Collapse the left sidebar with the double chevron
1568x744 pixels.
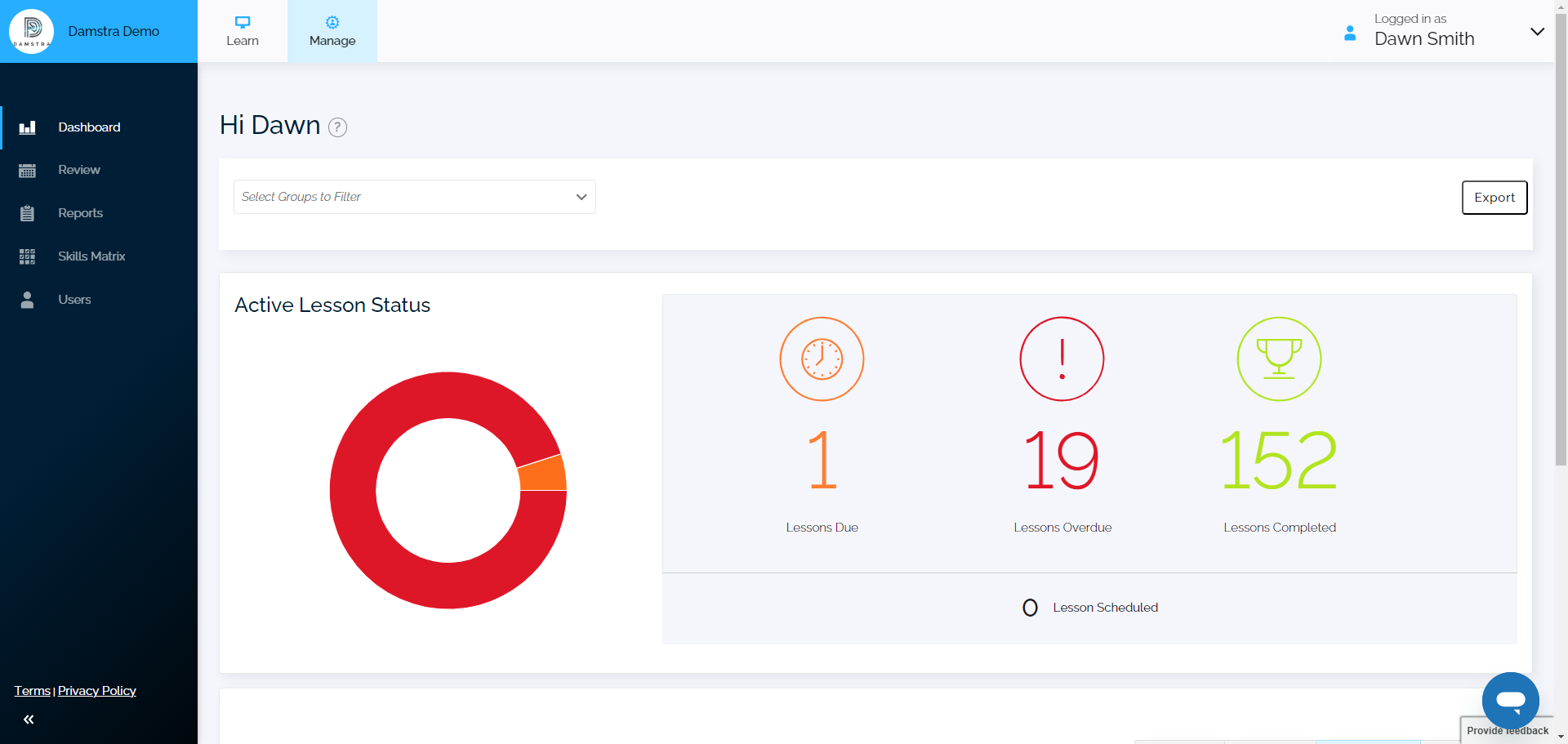[x=29, y=719]
